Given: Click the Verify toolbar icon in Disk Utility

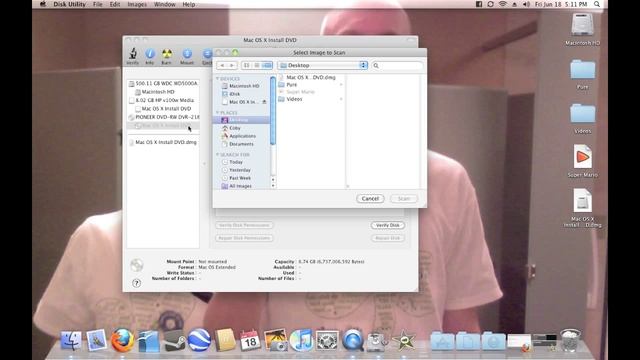Looking at the screenshot, I should pos(133,56).
